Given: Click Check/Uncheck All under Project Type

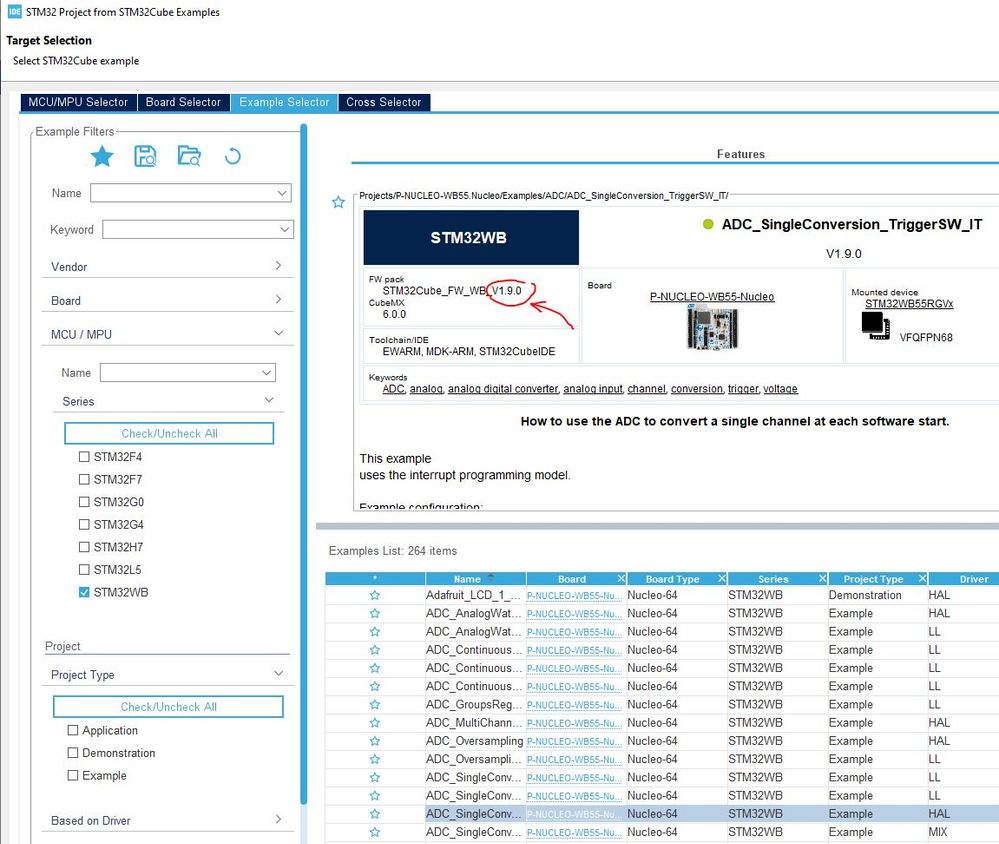Looking at the screenshot, I should (x=168, y=706).
